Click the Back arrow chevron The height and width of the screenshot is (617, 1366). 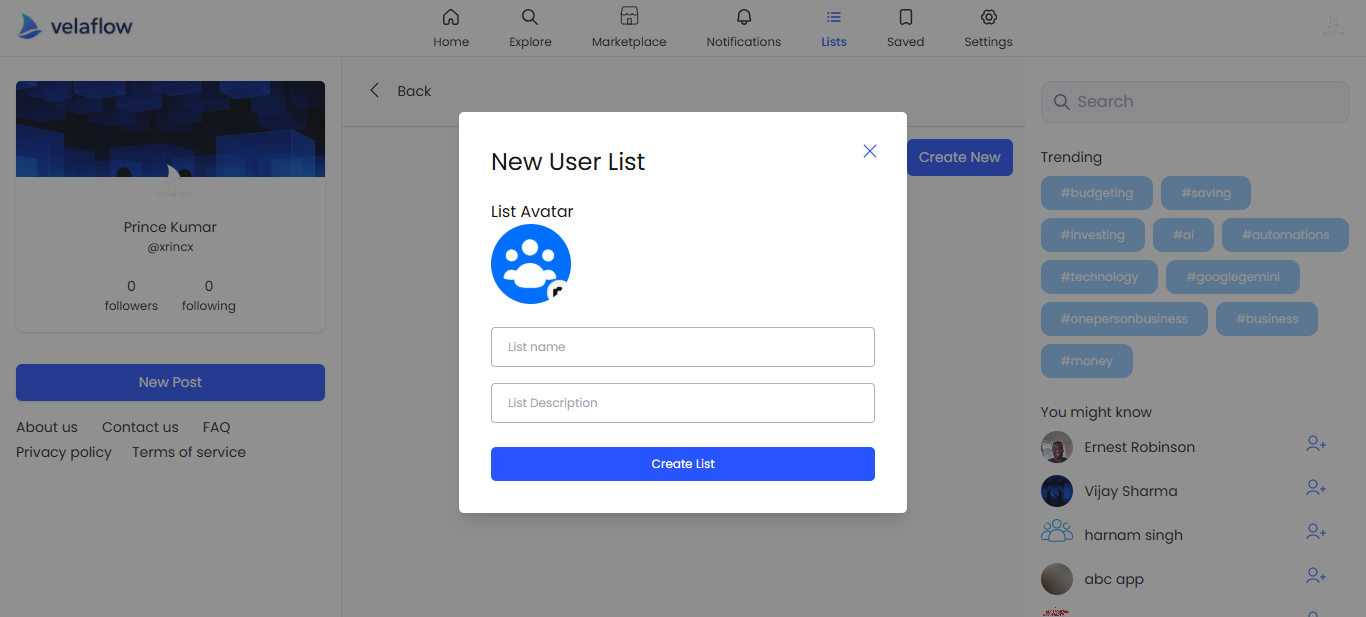click(x=375, y=91)
